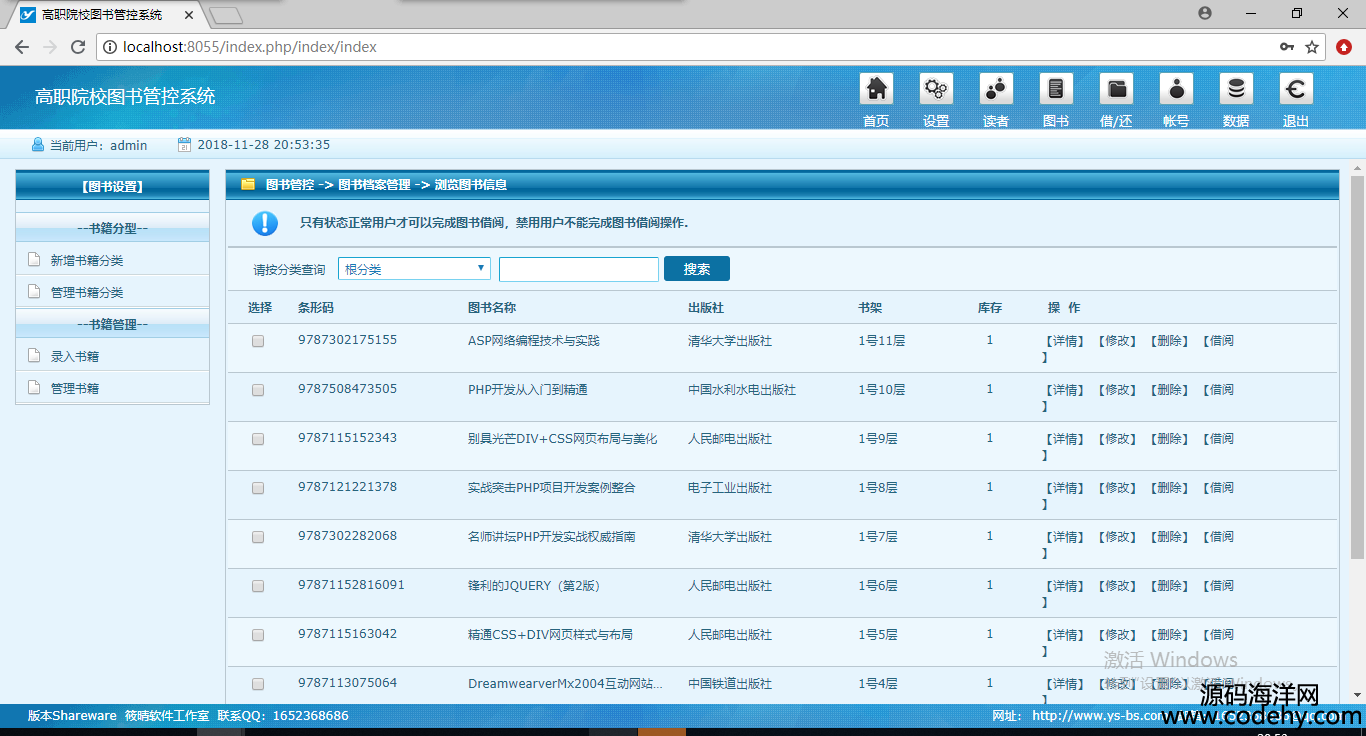Image resolution: width=1366 pixels, height=736 pixels.
Task: Click the 数据 database icon
Action: 1236,90
